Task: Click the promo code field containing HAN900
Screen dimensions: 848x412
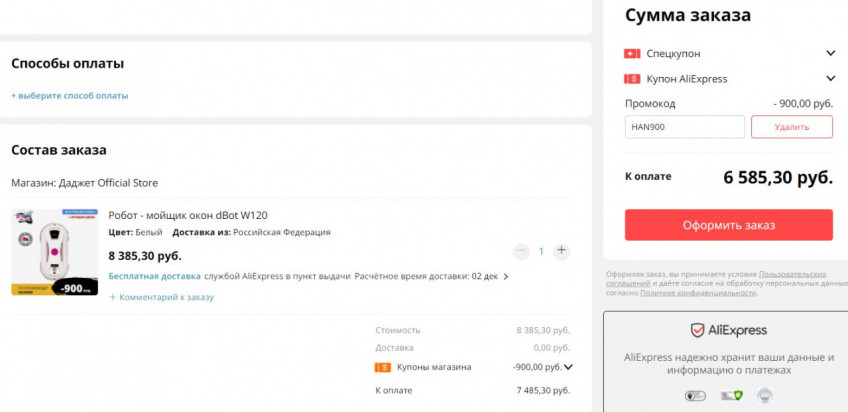Action: click(x=684, y=127)
